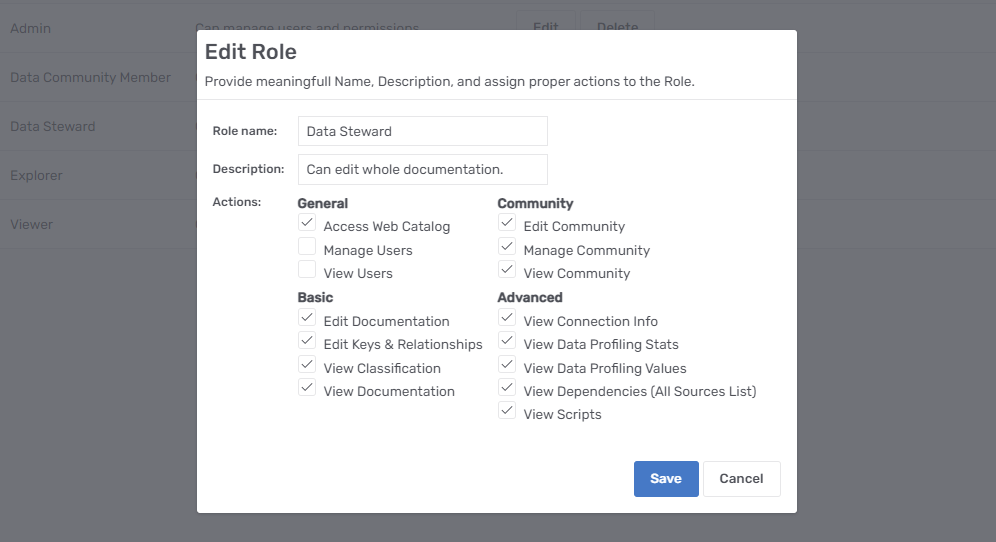
Task: Disable the Edit Community checkbox
Action: coord(507,223)
